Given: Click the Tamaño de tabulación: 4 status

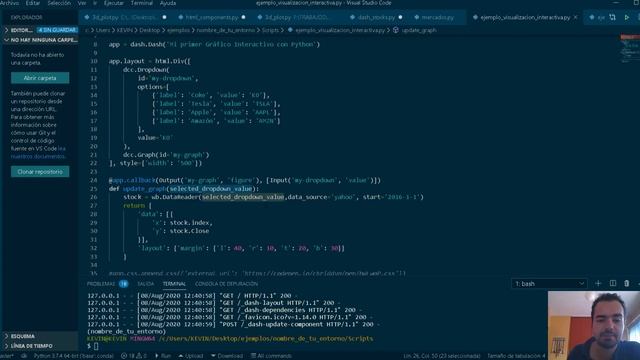Looking at the screenshot, I should [516, 356].
